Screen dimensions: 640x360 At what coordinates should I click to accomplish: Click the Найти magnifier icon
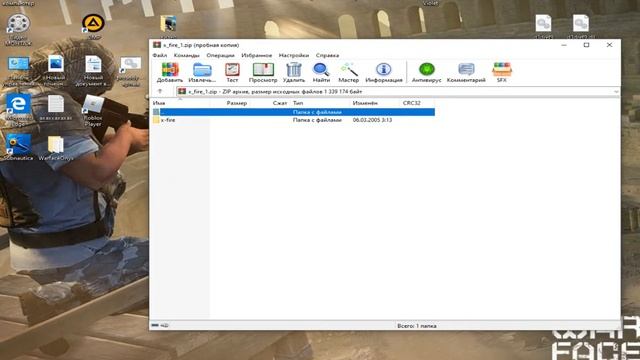tap(321, 70)
